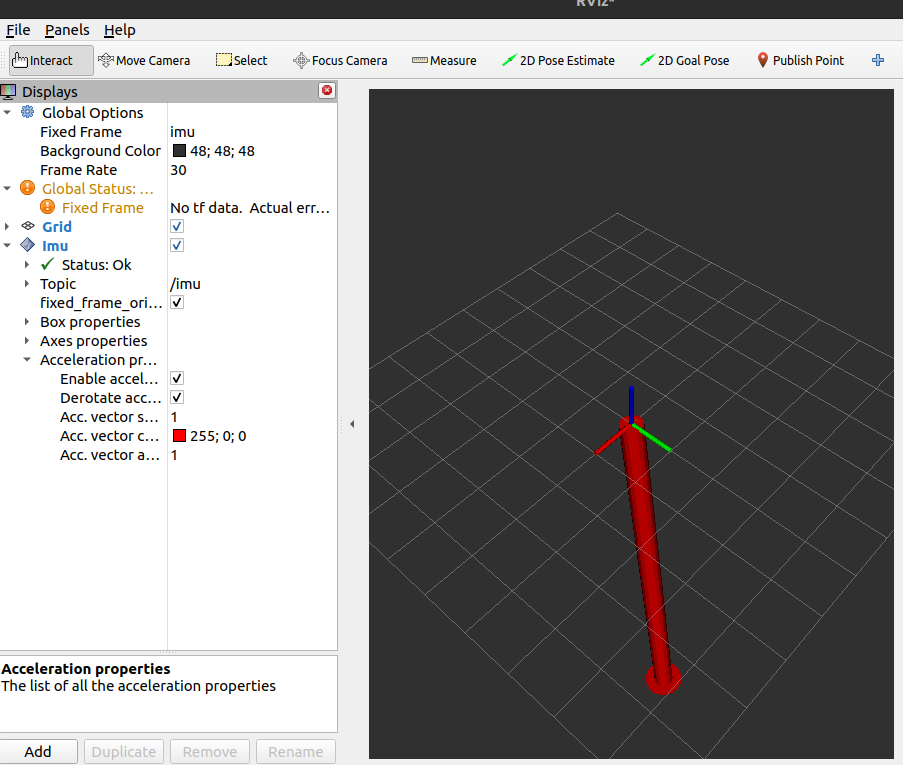
Task: Select the Global Status label
Action: click(x=97, y=189)
